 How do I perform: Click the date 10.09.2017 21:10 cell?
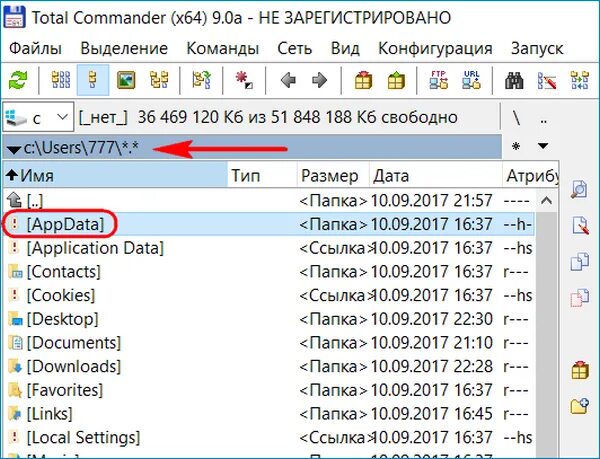[x=432, y=343]
